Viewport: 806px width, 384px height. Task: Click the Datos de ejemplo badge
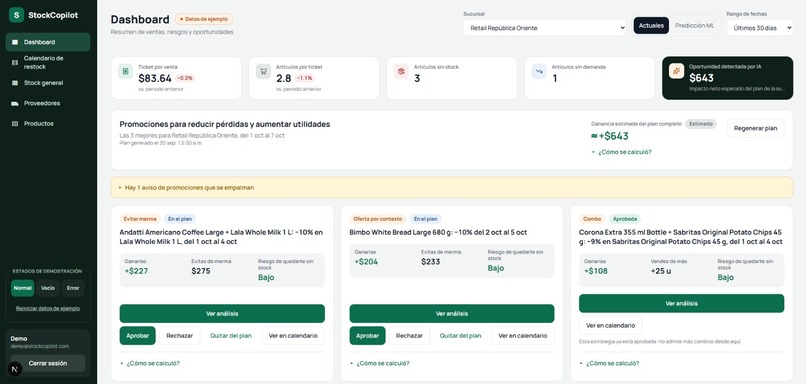pos(204,19)
